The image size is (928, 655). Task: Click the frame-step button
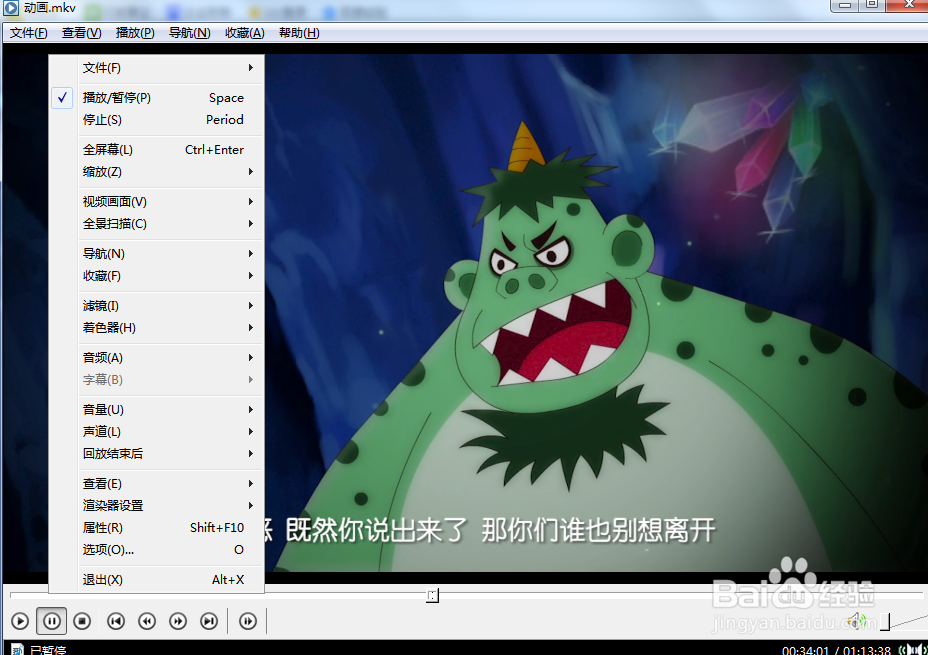(248, 621)
